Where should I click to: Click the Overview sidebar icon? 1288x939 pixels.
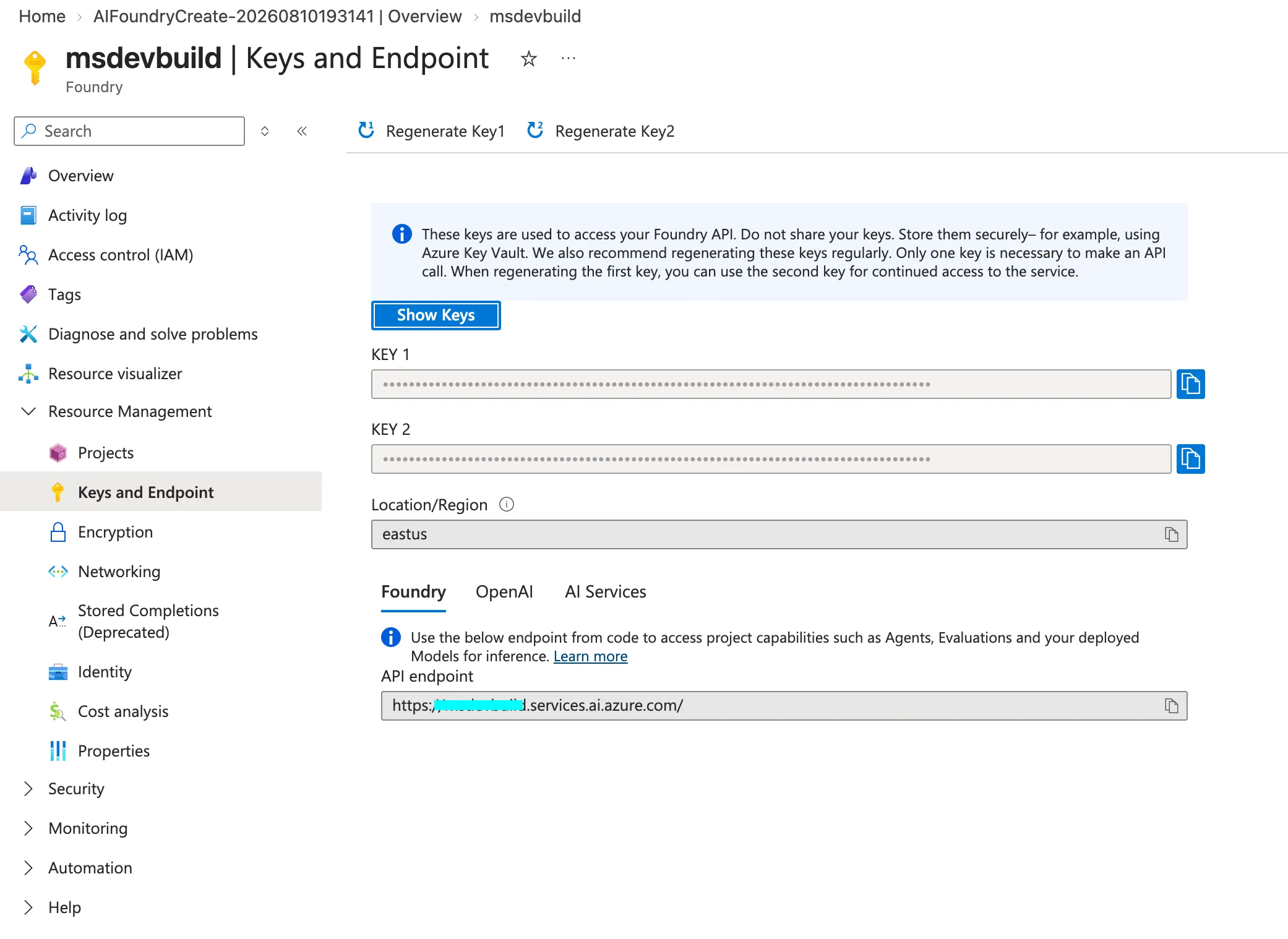coord(28,176)
